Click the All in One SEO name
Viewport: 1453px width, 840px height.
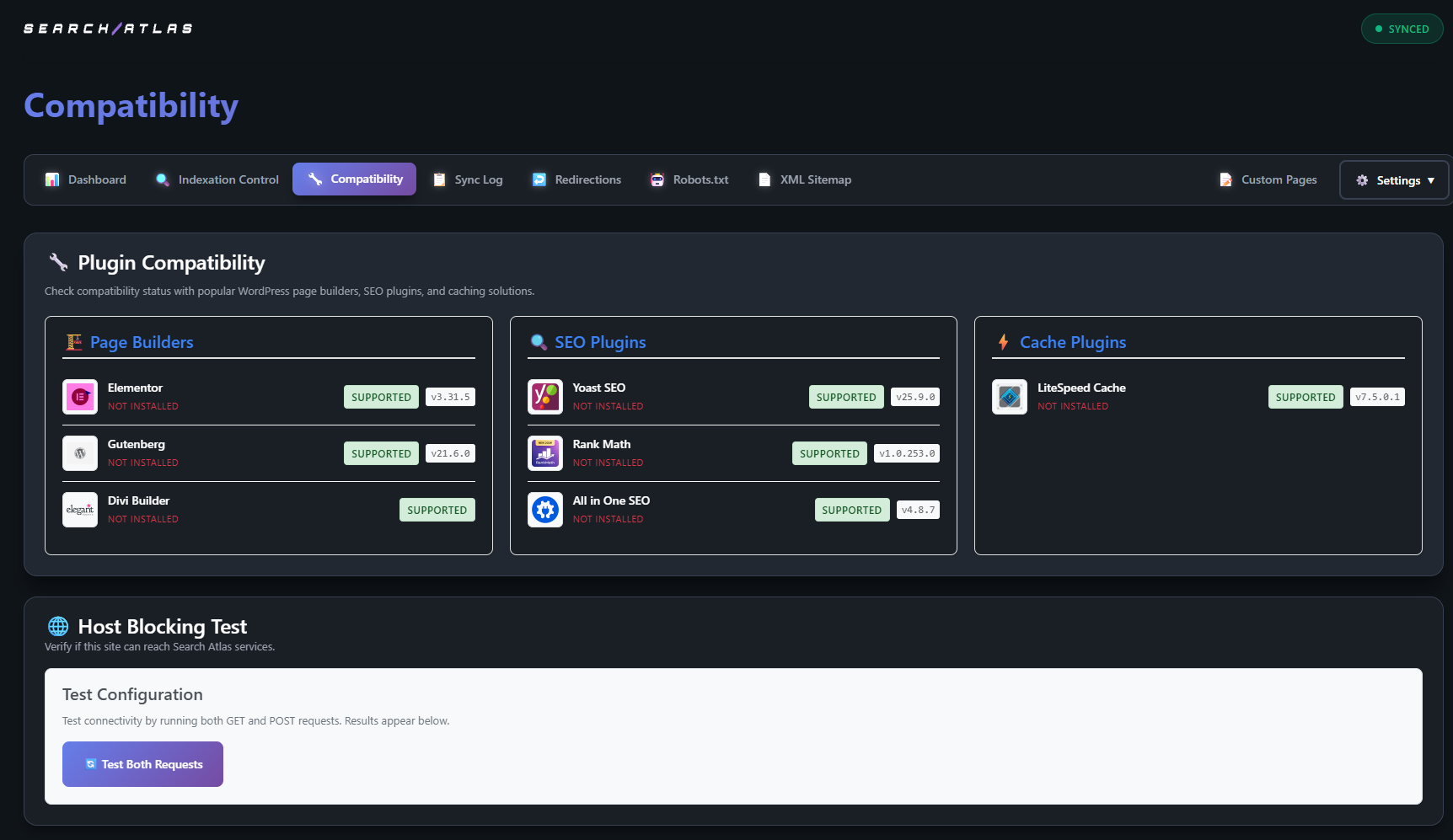click(611, 500)
